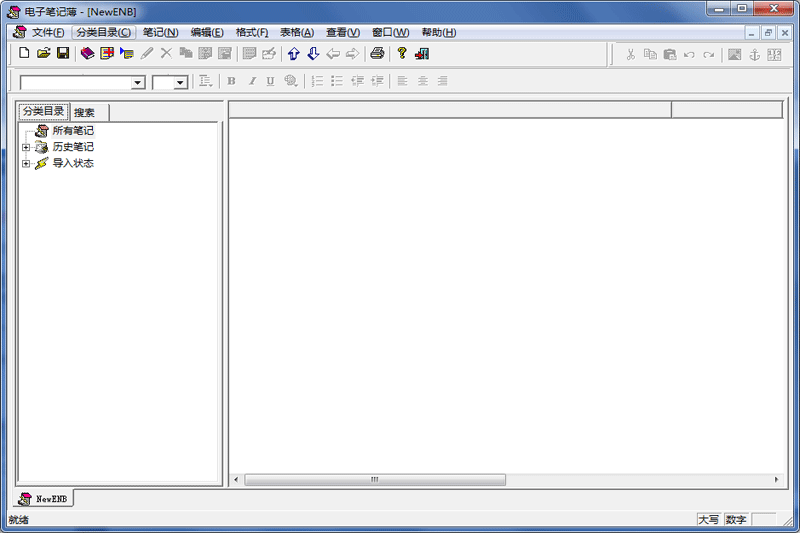Expand the 历史笔记 tree node
800x533 pixels.
click(26, 147)
